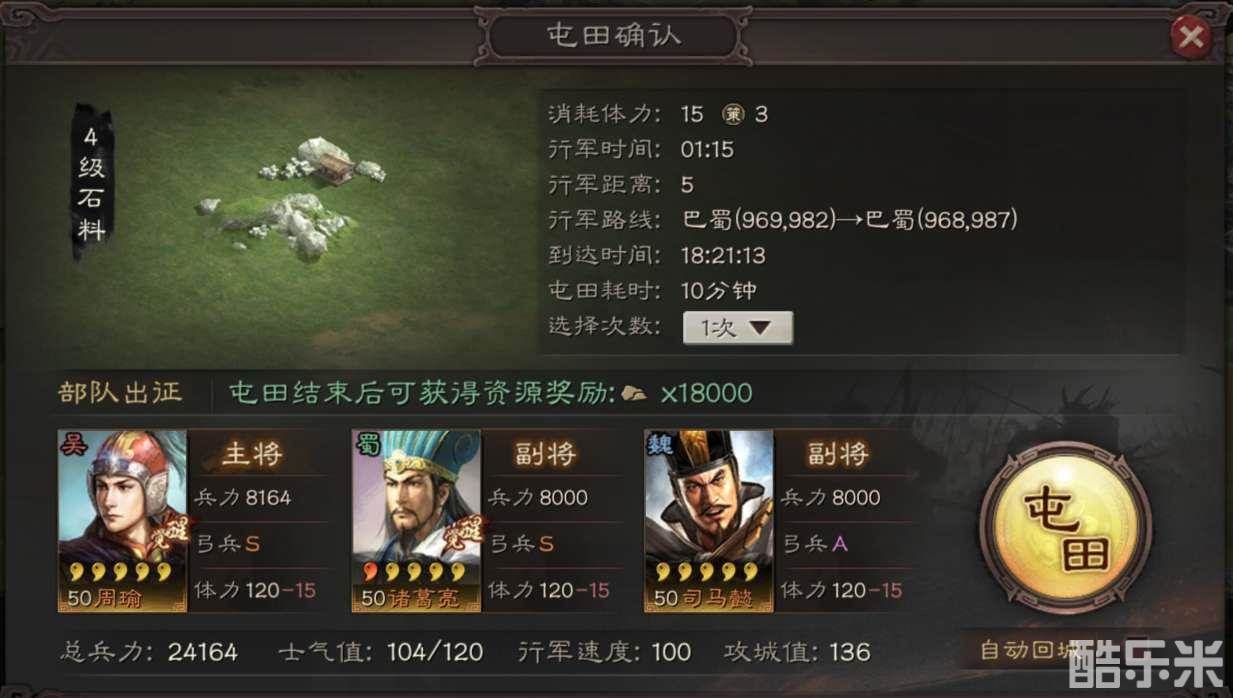Click the 策 token icon next to 消耗体力

click(738, 113)
